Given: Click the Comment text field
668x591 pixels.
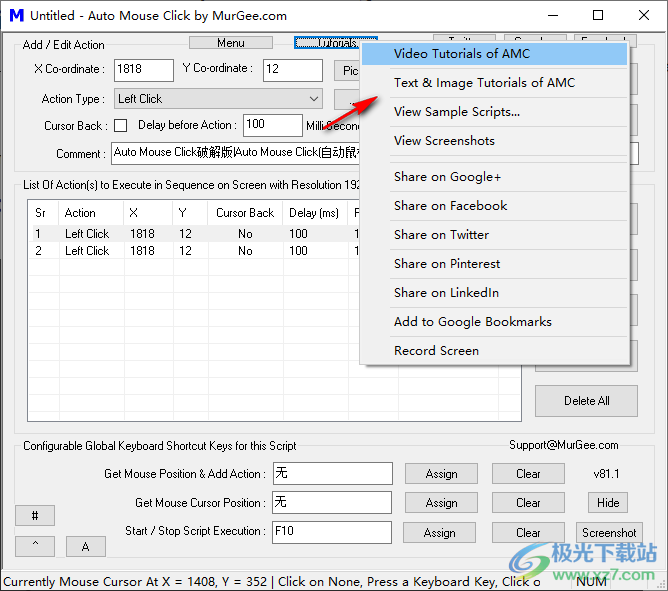Looking at the screenshot, I should point(236,153).
